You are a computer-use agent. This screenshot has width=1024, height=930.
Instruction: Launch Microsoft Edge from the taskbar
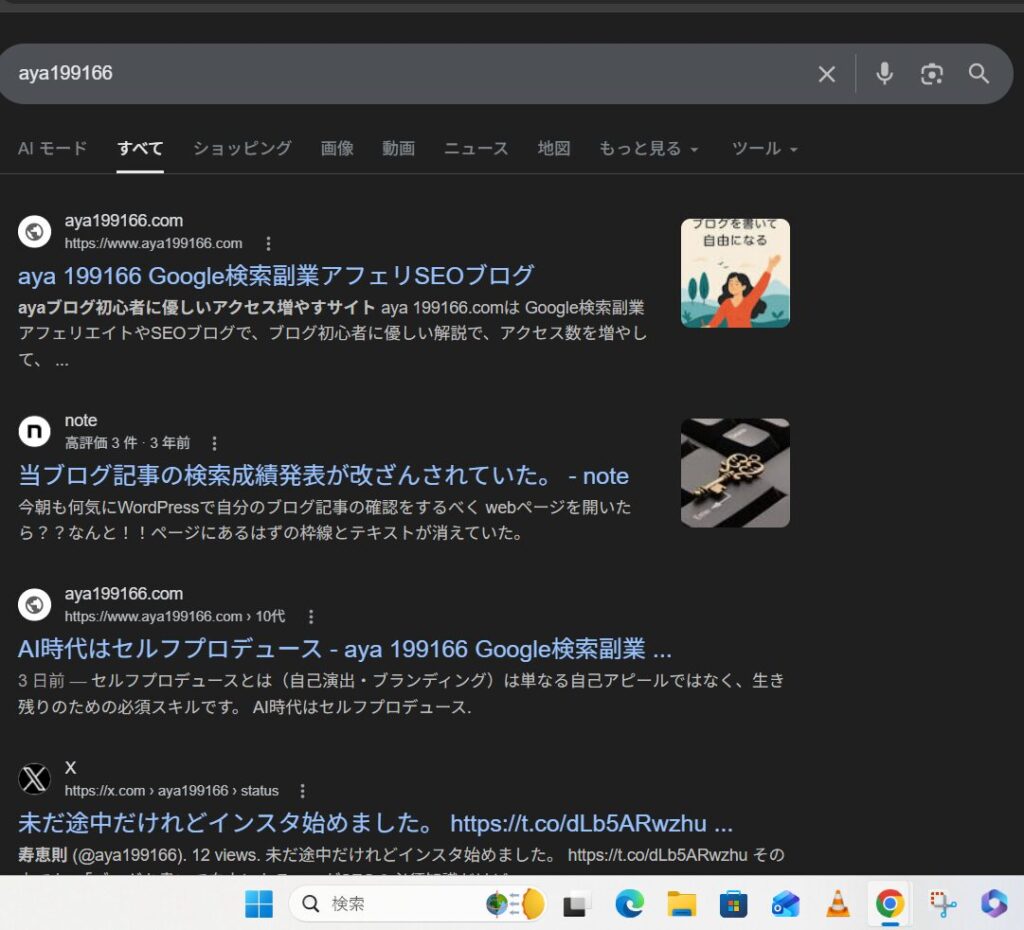629,904
